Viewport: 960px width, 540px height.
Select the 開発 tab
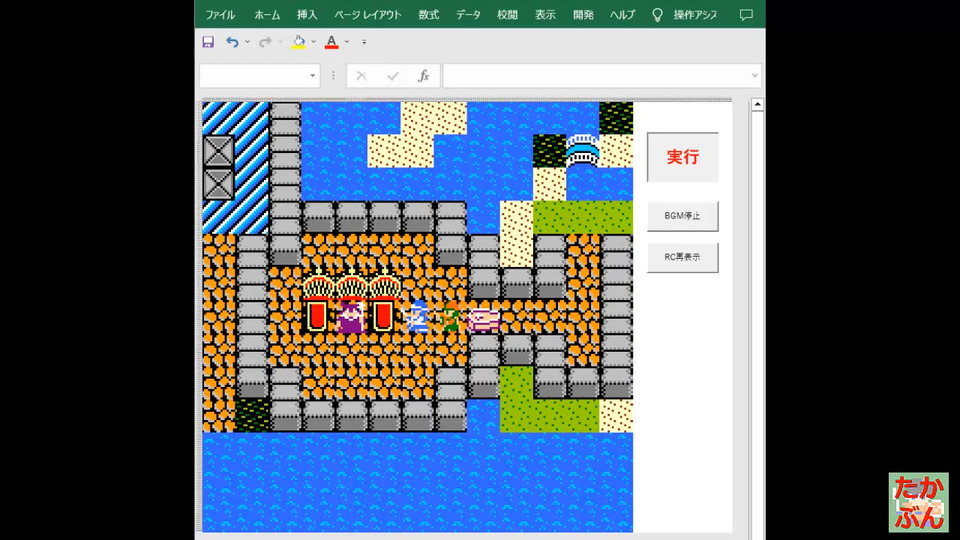583,15
